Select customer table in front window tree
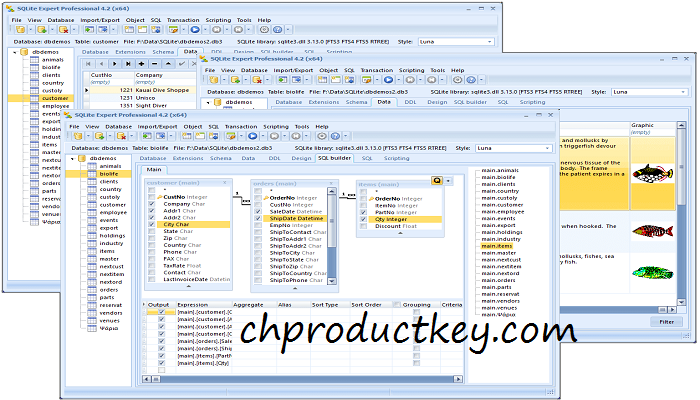Image resolution: width=700 pixels, height=400 pixels. point(112,205)
